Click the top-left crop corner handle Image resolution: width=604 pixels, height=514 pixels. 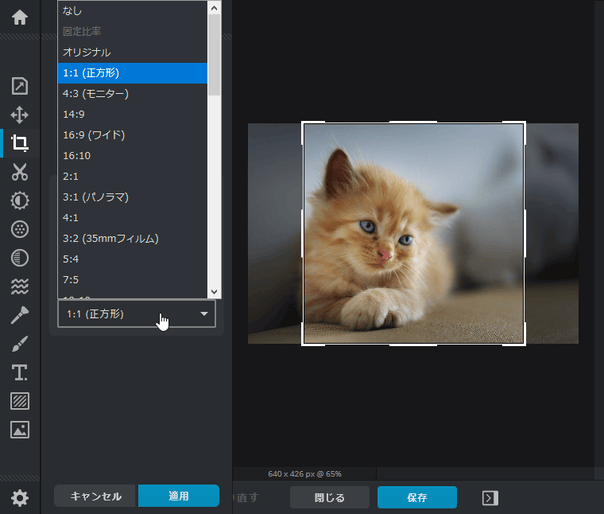pos(303,123)
